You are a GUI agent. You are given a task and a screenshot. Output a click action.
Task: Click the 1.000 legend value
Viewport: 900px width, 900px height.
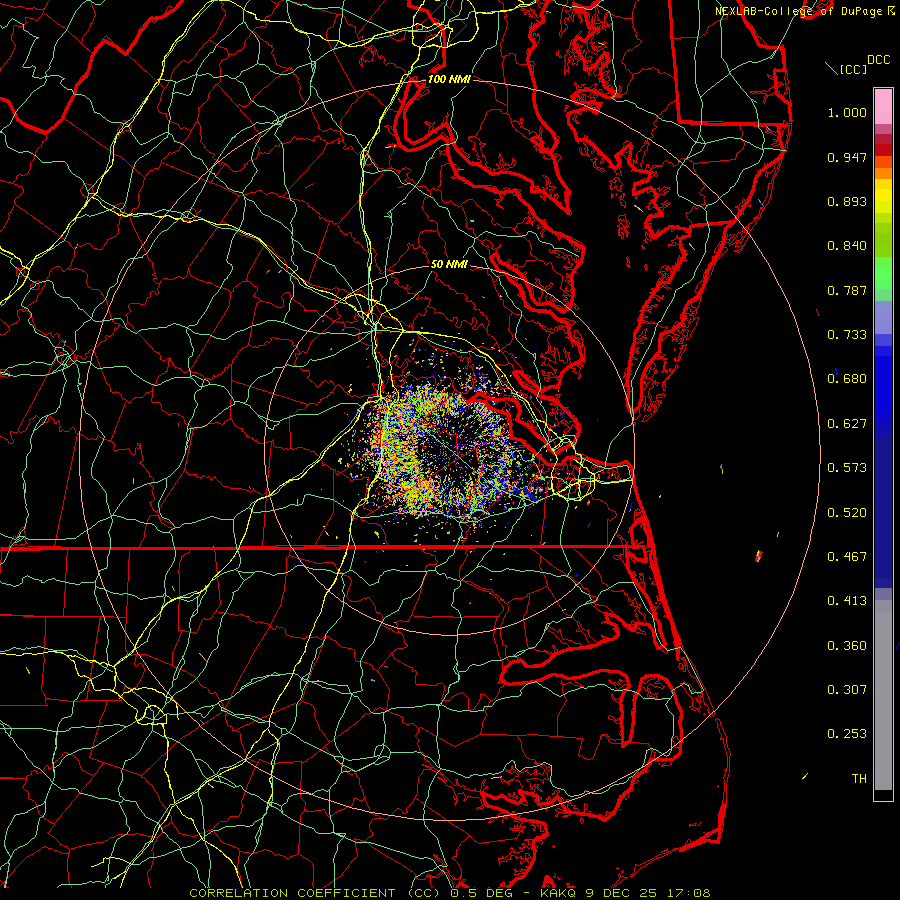pos(847,112)
